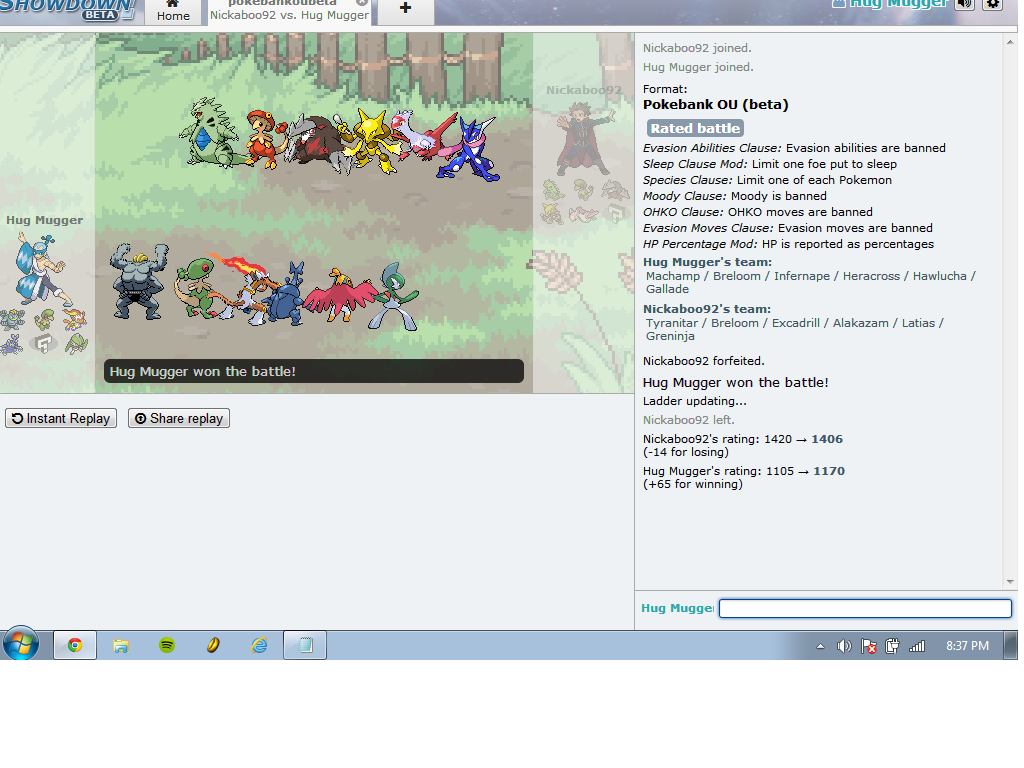
Task: Click the opponent's Breloom sprite in the top row
Action: (x=266, y=138)
